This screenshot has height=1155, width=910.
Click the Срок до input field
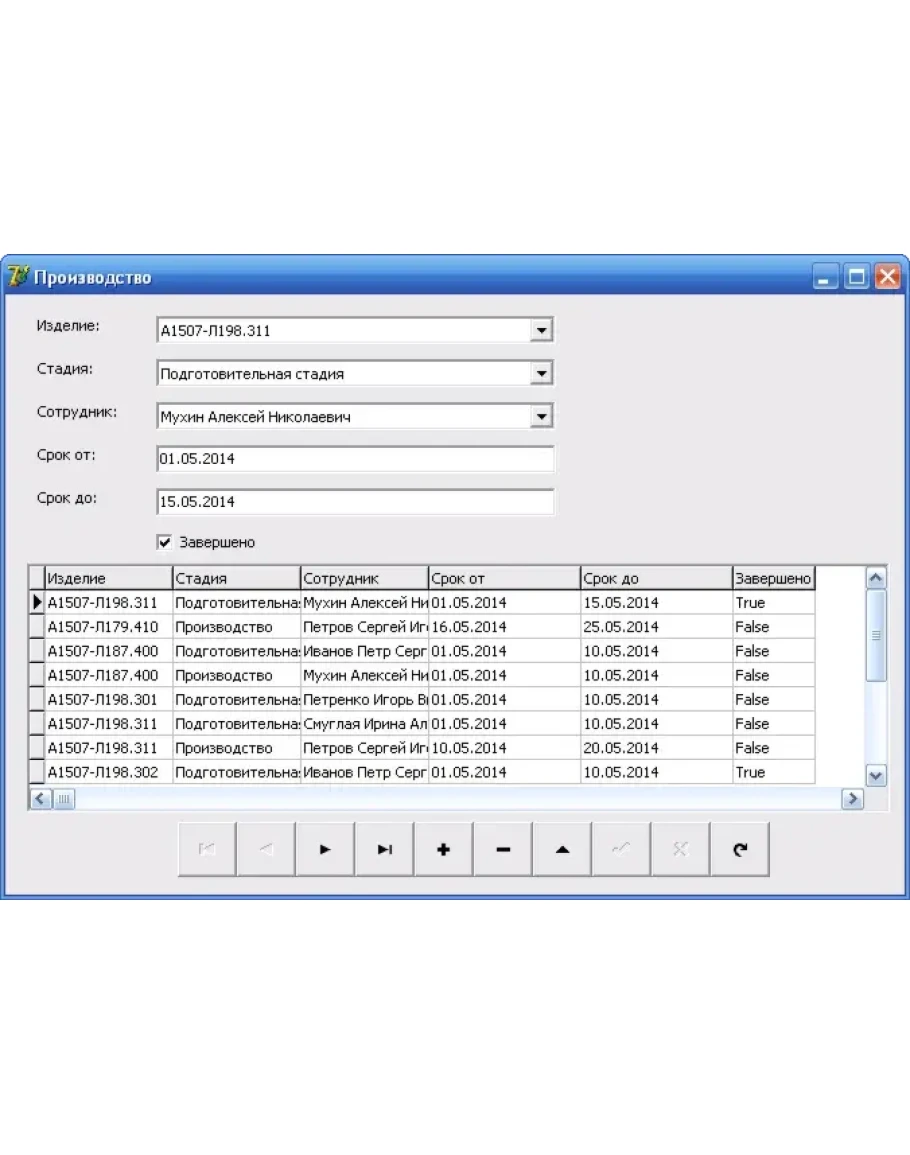click(x=355, y=502)
